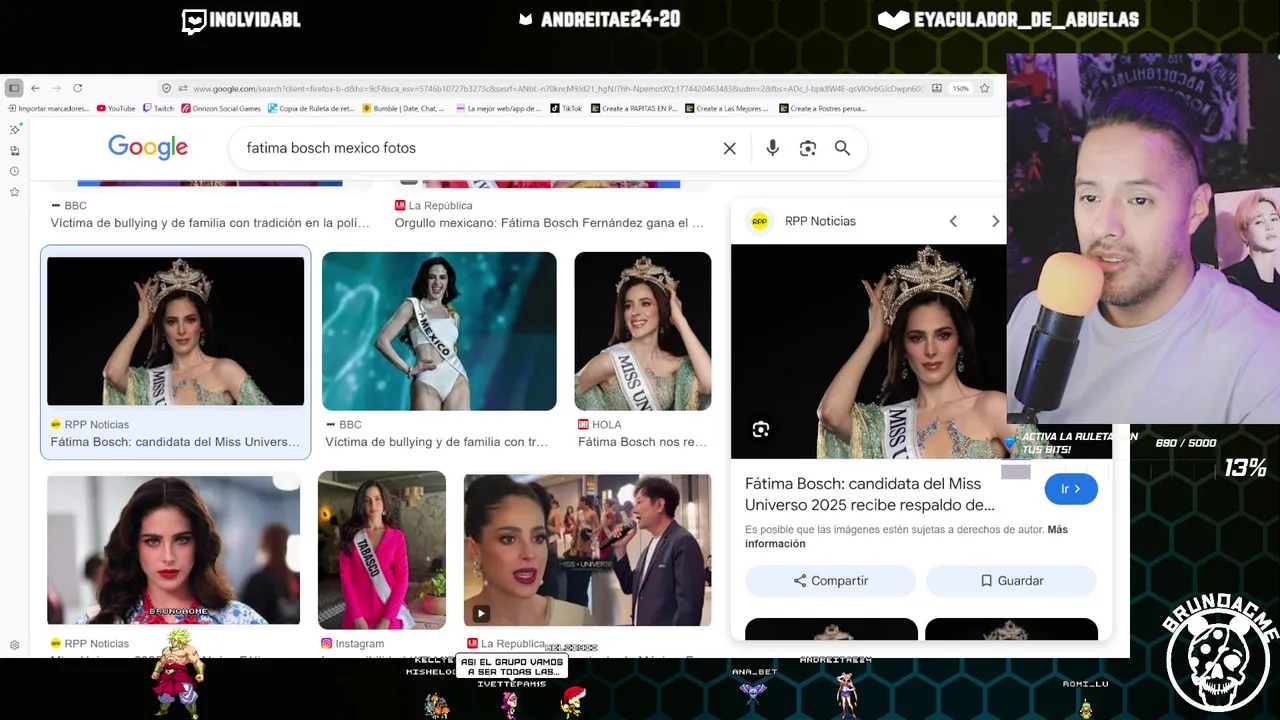Click Más información copyright link
This screenshot has height=720, width=1280.
[906, 536]
